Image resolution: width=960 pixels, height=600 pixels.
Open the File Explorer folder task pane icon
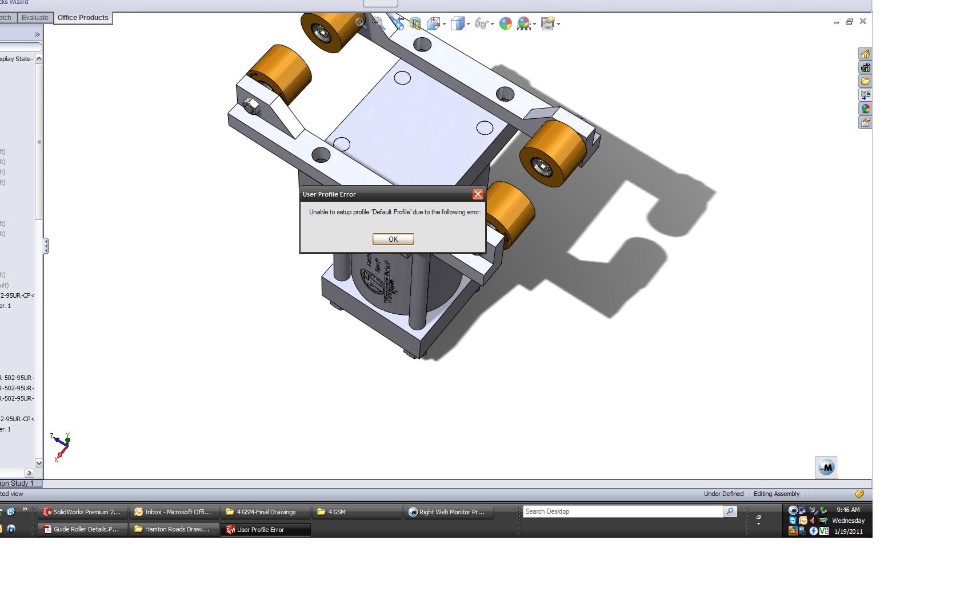click(865, 81)
